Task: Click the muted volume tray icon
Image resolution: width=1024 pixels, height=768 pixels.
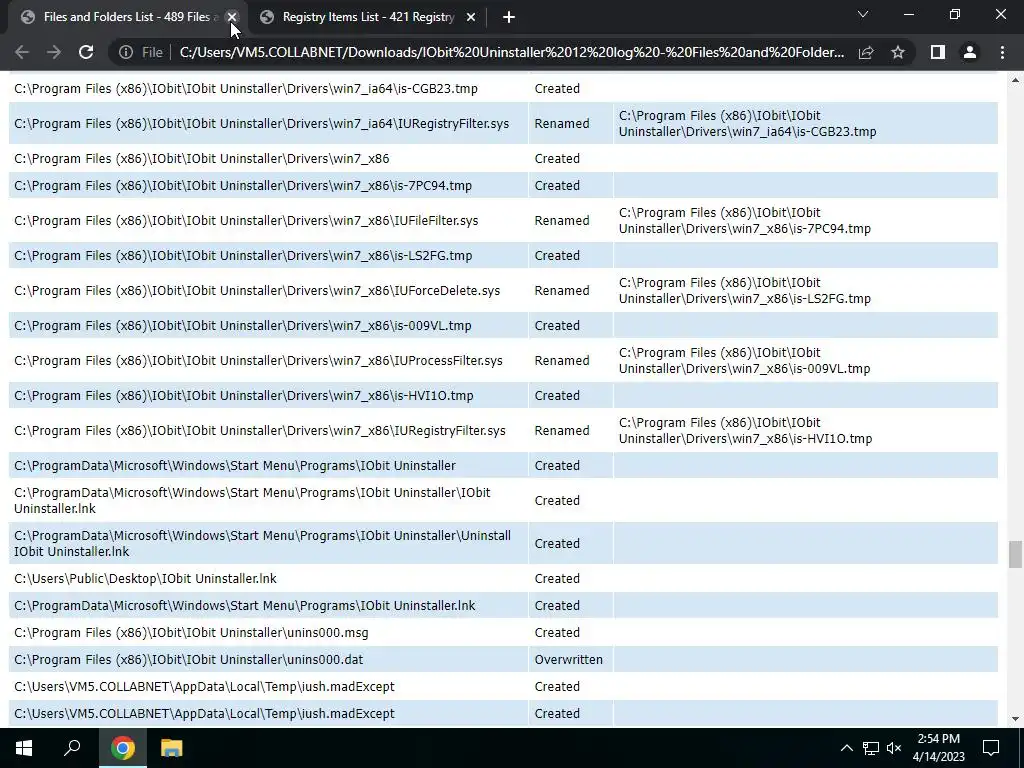Action: pyautogui.click(x=894, y=748)
